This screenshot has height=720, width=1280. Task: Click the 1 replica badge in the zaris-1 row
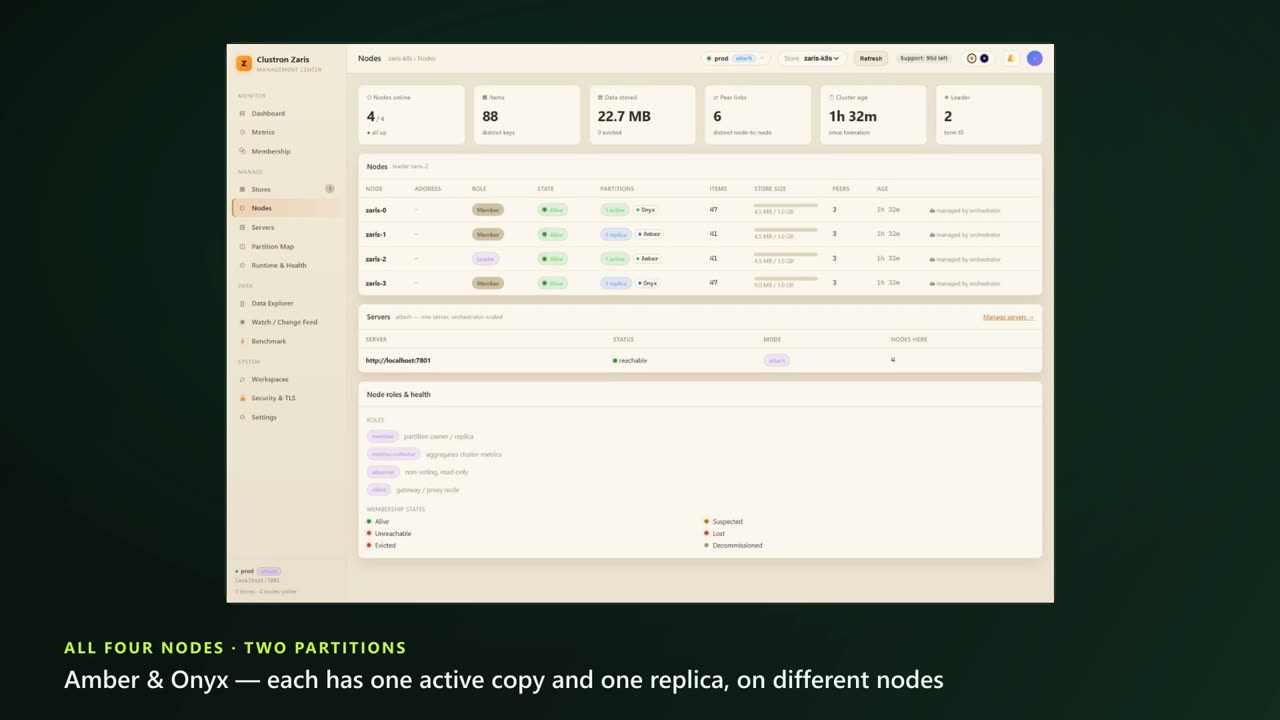[x=615, y=234]
